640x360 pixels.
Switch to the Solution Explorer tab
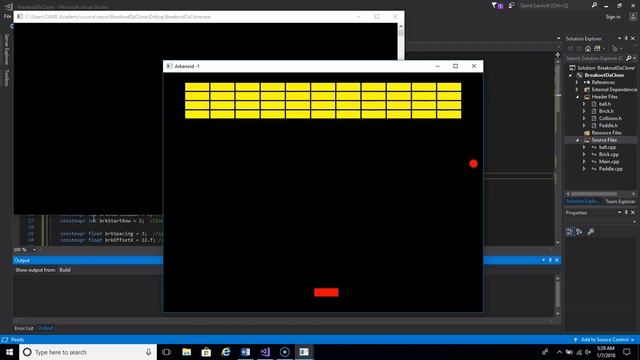tap(582, 202)
